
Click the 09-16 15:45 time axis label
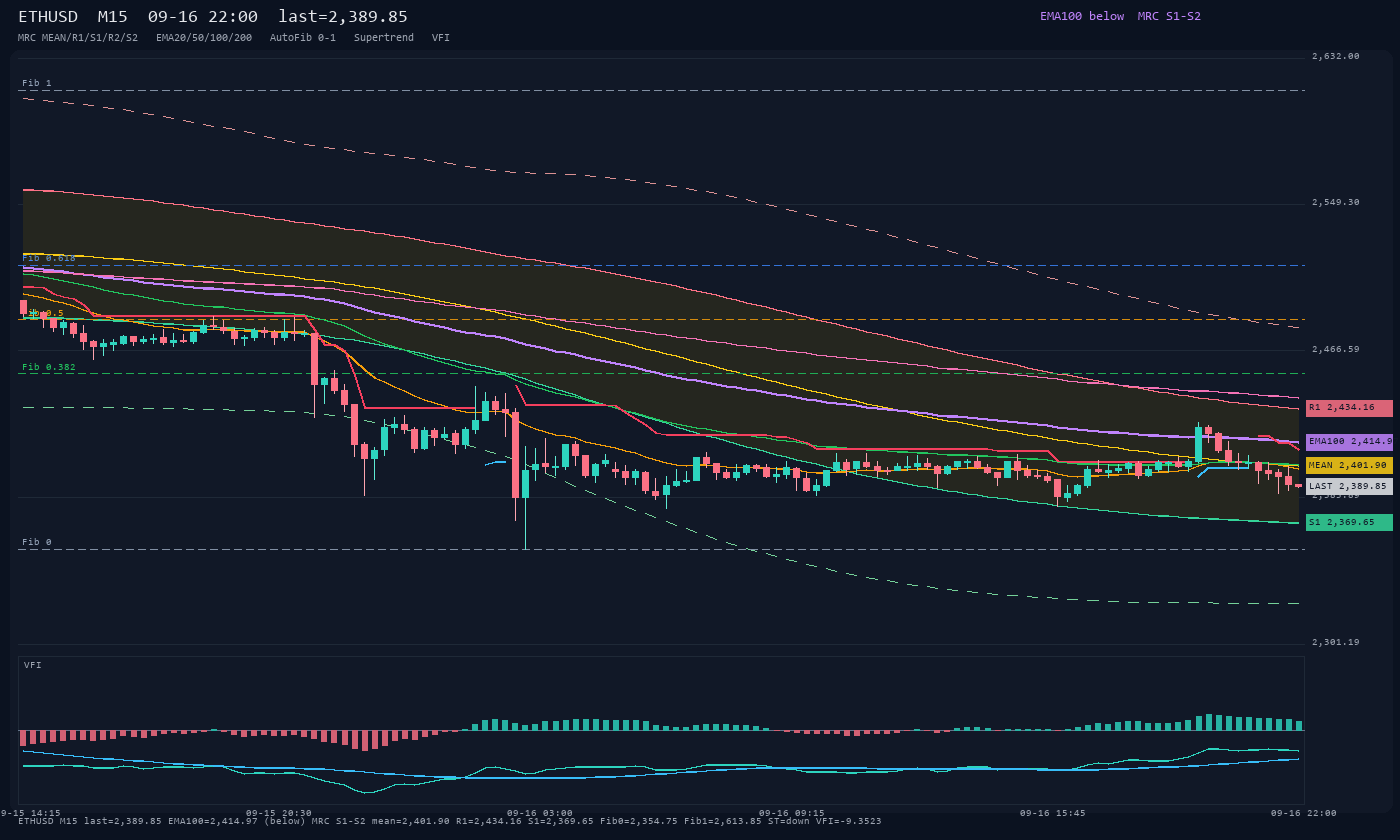point(1052,813)
